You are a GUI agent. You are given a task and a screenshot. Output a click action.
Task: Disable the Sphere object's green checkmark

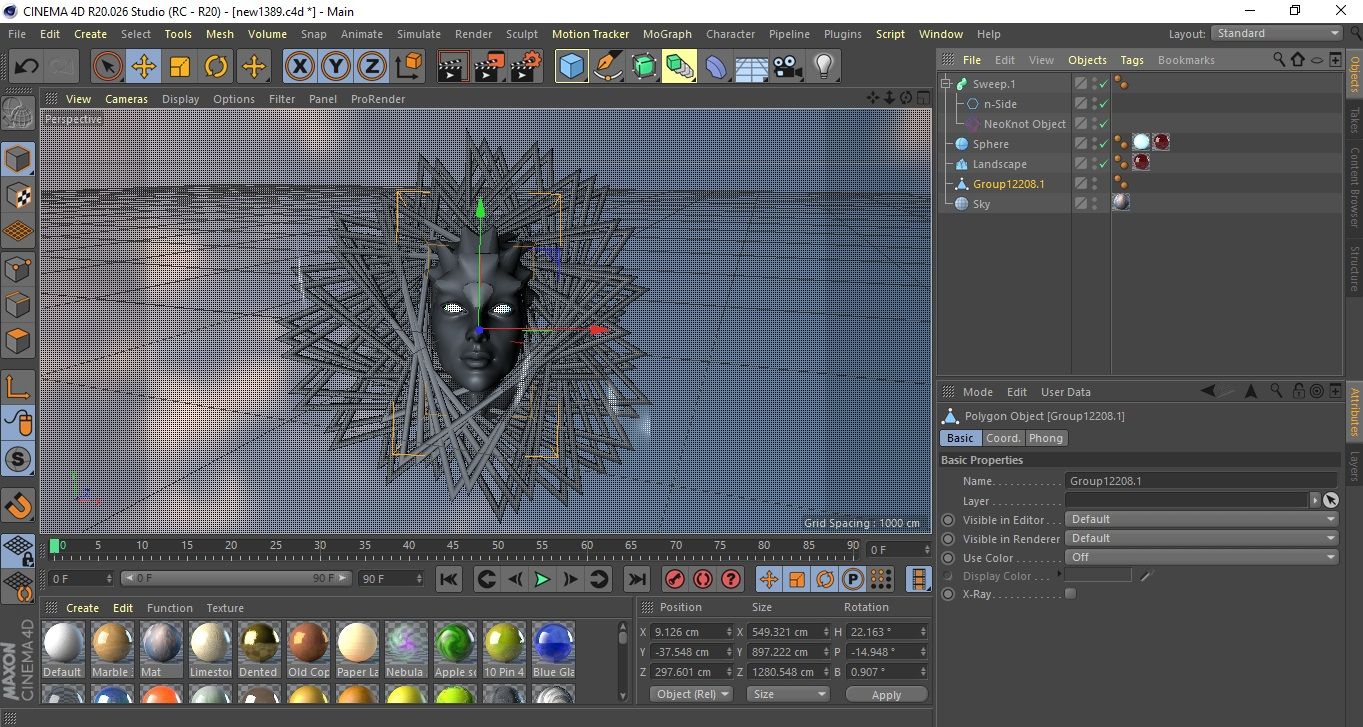coord(1104,144)
